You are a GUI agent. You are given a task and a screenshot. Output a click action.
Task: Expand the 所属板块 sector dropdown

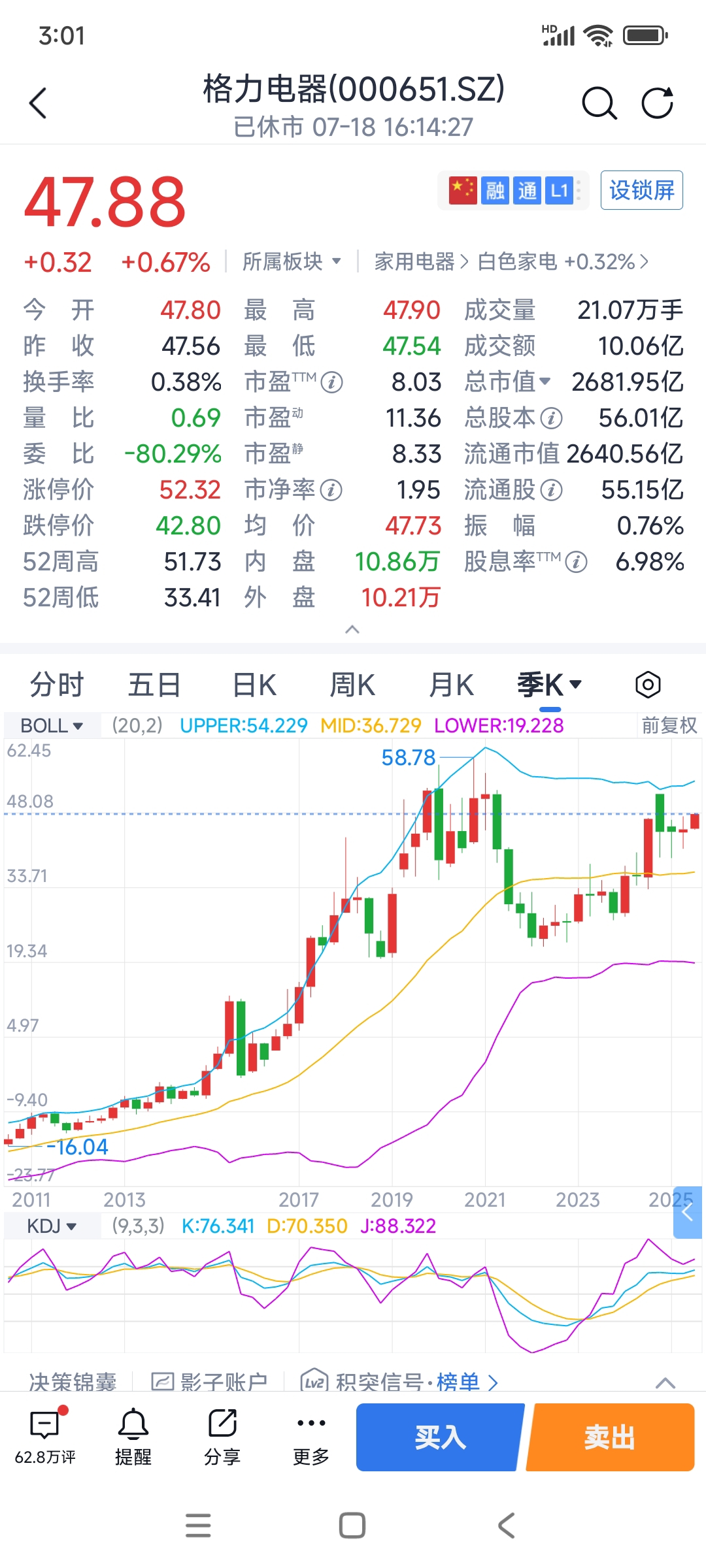click(292, 262)
